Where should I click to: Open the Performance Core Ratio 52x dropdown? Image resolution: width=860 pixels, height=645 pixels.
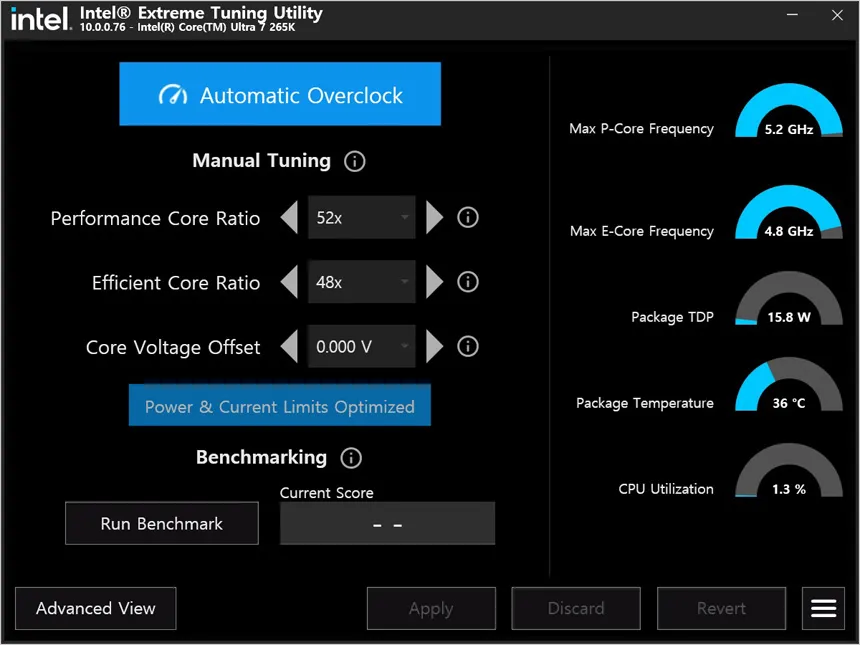pos(362,218)
